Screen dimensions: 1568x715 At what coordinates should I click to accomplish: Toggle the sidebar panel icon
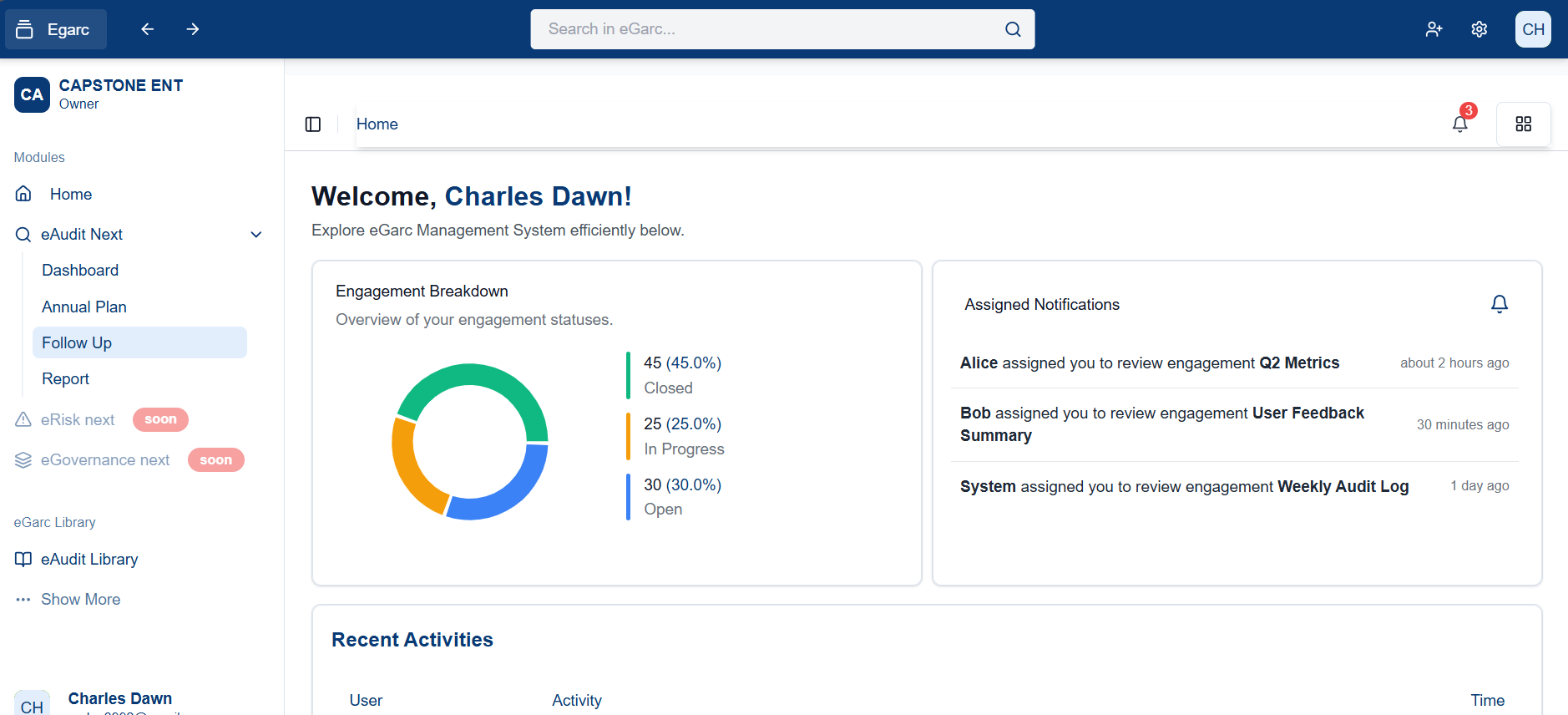pos(313,124)
